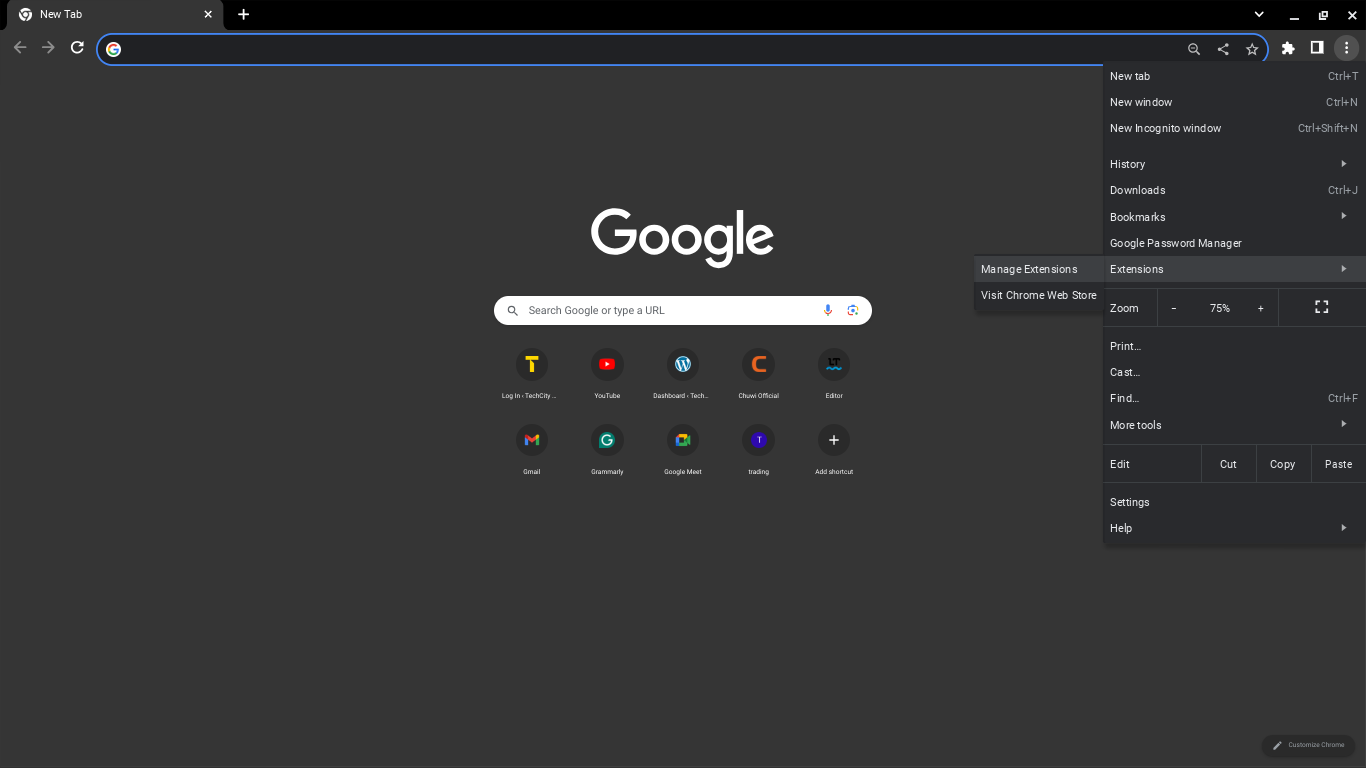Bookmark this tab with the star icon

point(1252,49)
